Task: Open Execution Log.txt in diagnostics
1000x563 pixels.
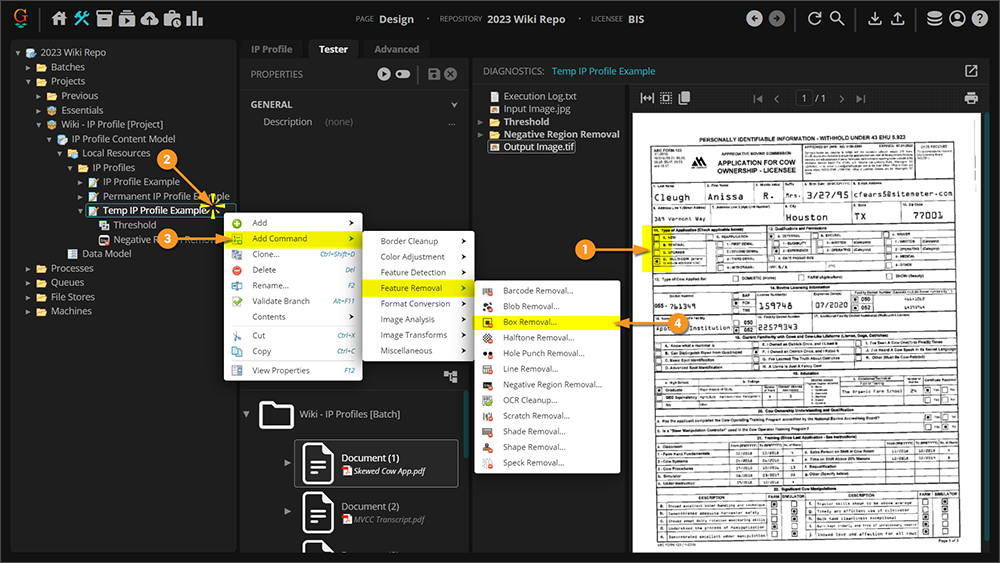Action: coord(540,96)
